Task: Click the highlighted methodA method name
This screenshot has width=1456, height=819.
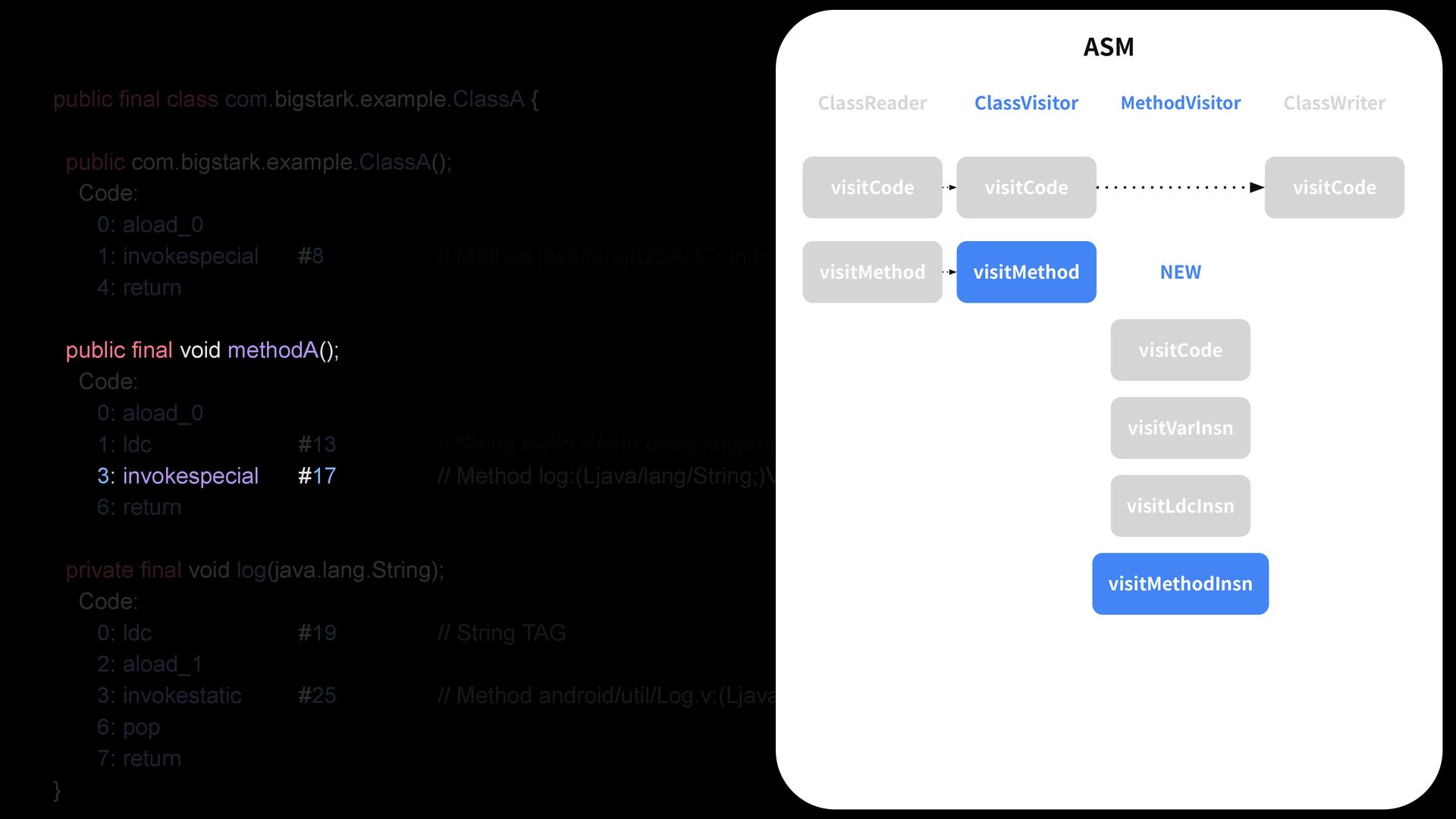Action: point(272,350)
